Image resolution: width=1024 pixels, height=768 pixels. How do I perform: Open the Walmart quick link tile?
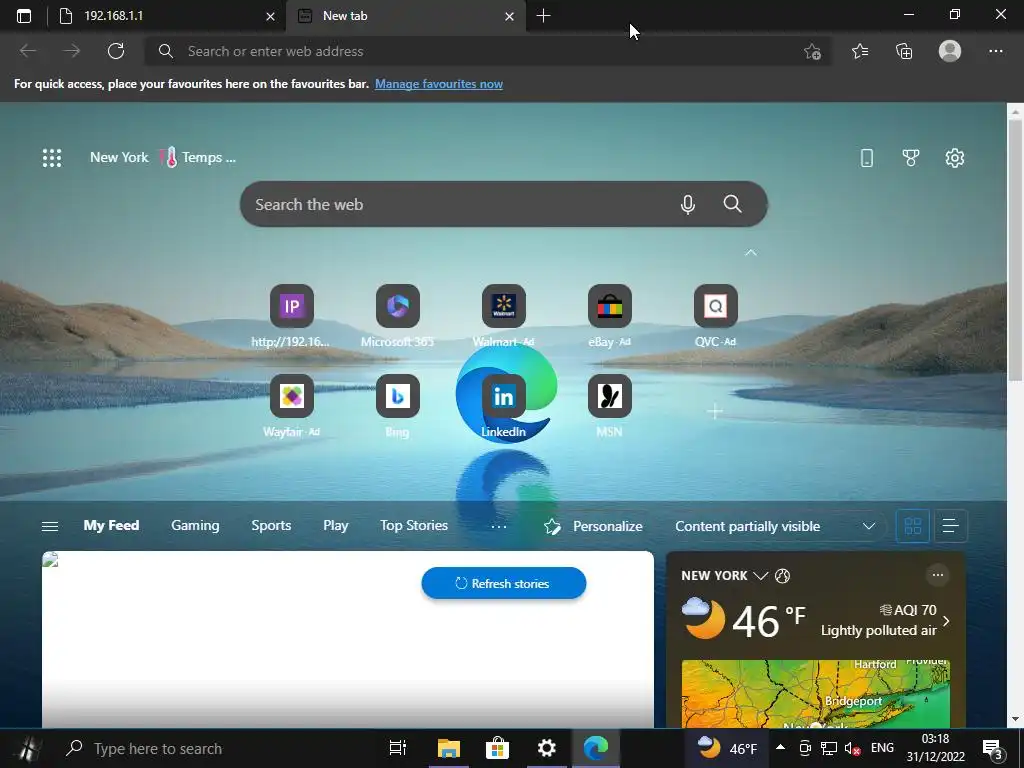coord(503,316)
